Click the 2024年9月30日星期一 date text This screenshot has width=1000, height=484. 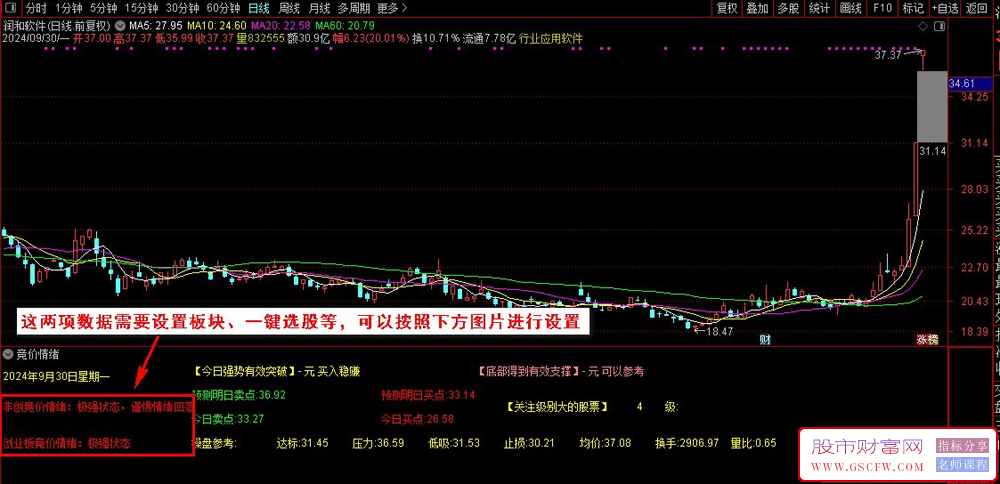pyautogui.click(x=57, y=378)
